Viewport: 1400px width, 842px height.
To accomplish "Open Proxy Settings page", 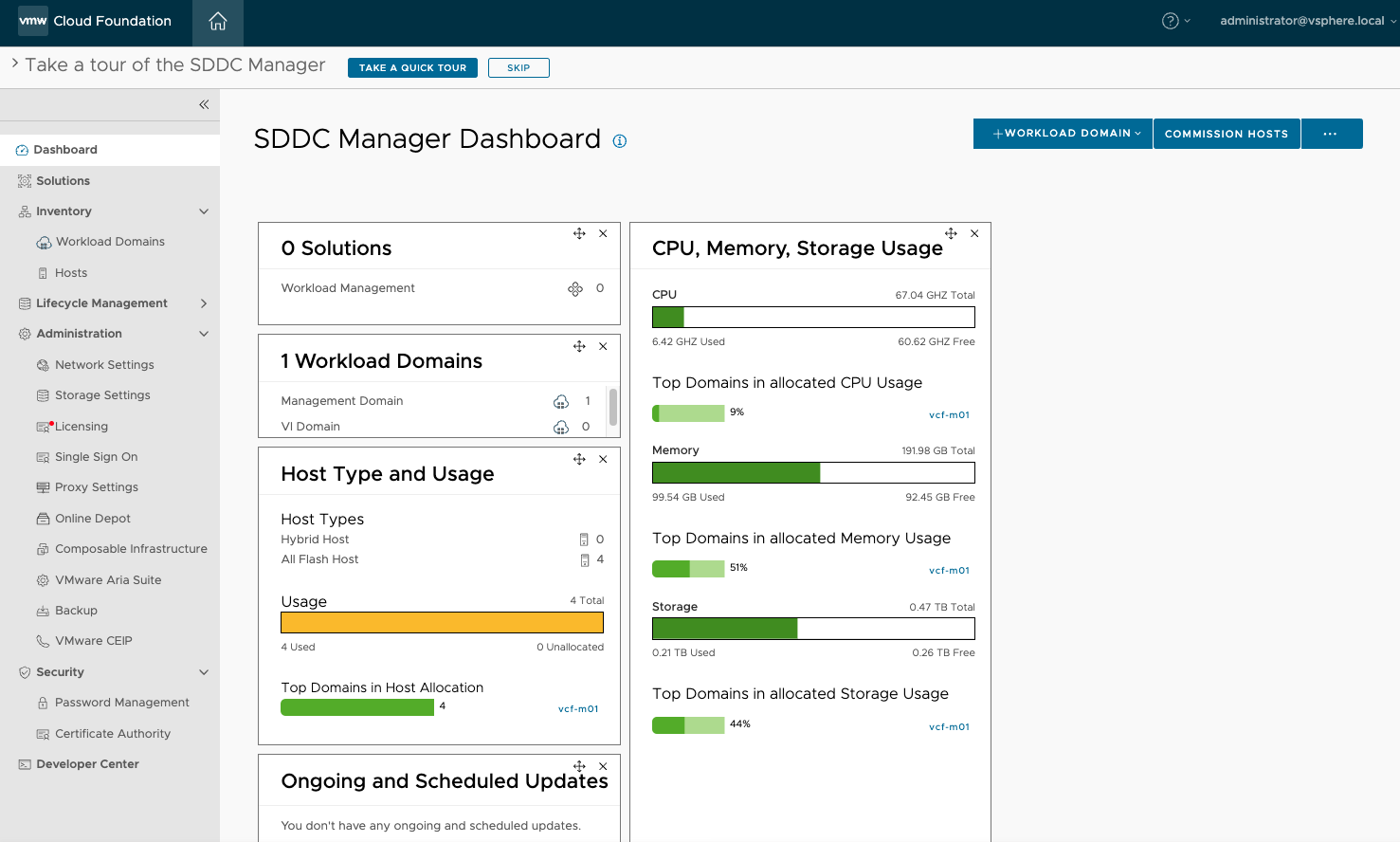I will click(97, 487).
